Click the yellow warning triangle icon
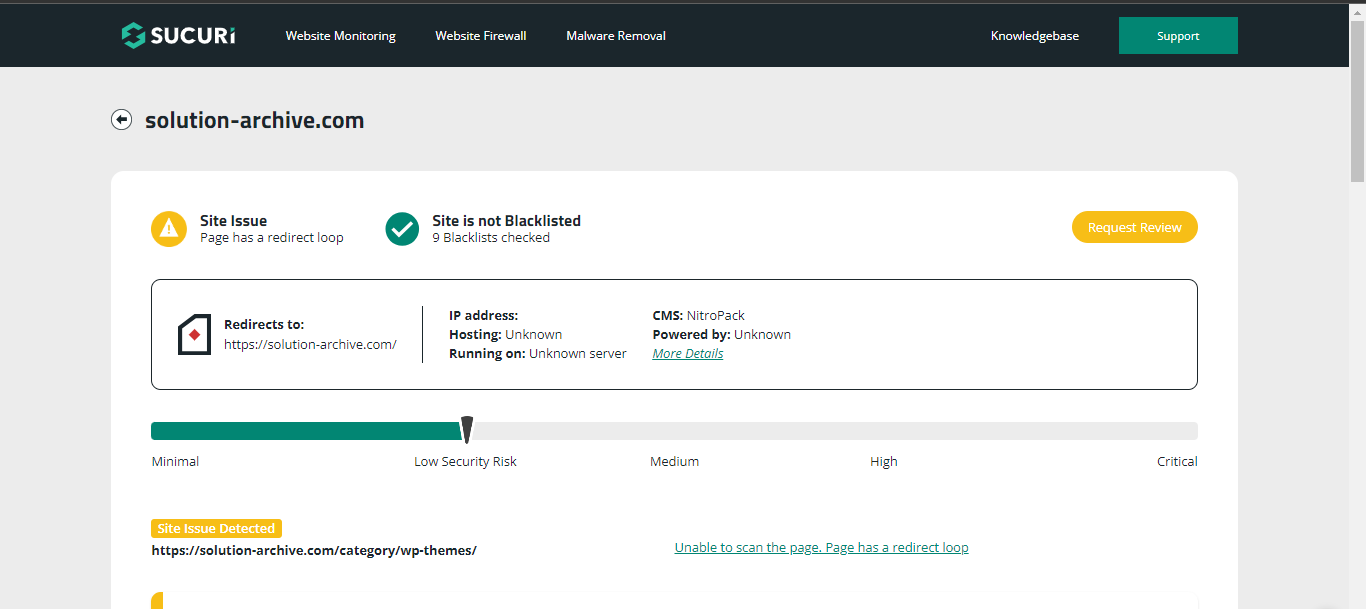The image size is (1366, 609). [x=169, y=229]
